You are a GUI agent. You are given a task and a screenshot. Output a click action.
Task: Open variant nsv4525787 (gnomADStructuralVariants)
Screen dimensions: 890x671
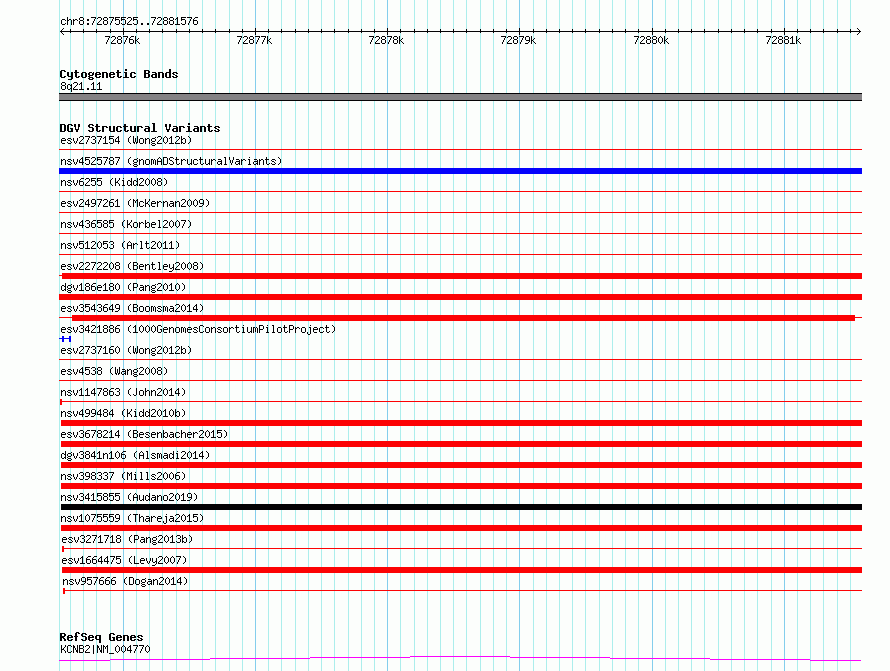[x=171, y=161]
